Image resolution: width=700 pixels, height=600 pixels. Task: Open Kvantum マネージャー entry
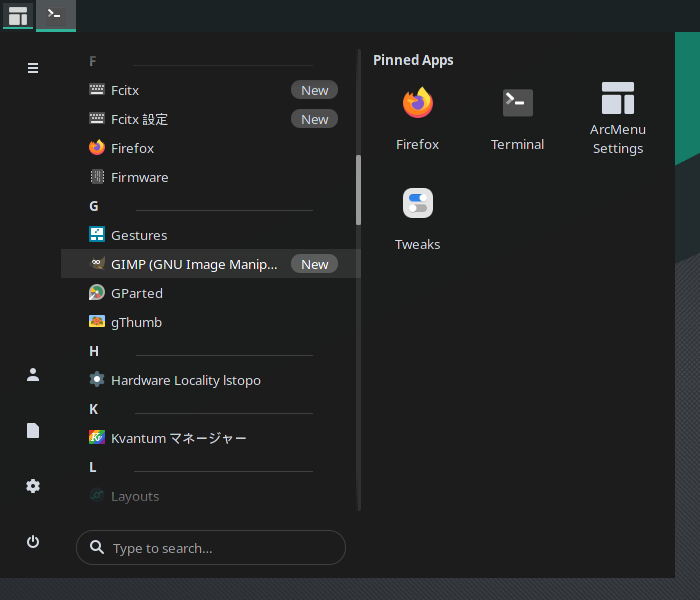(x=211, y=438)
